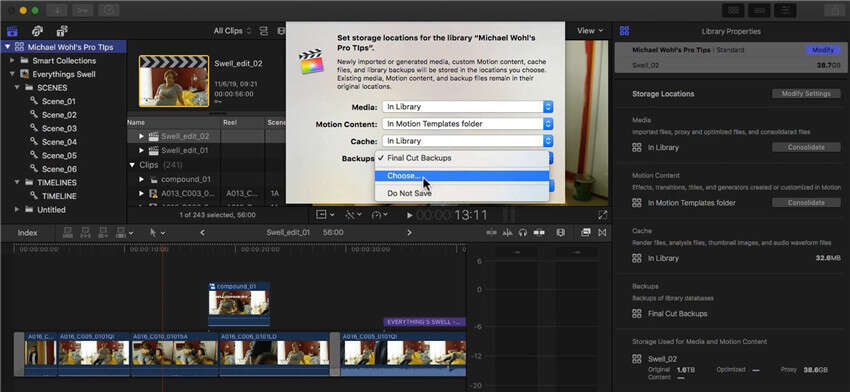Collapse the SCENES folder
Screen dimensions: 850x392
[x=17, y=88]
